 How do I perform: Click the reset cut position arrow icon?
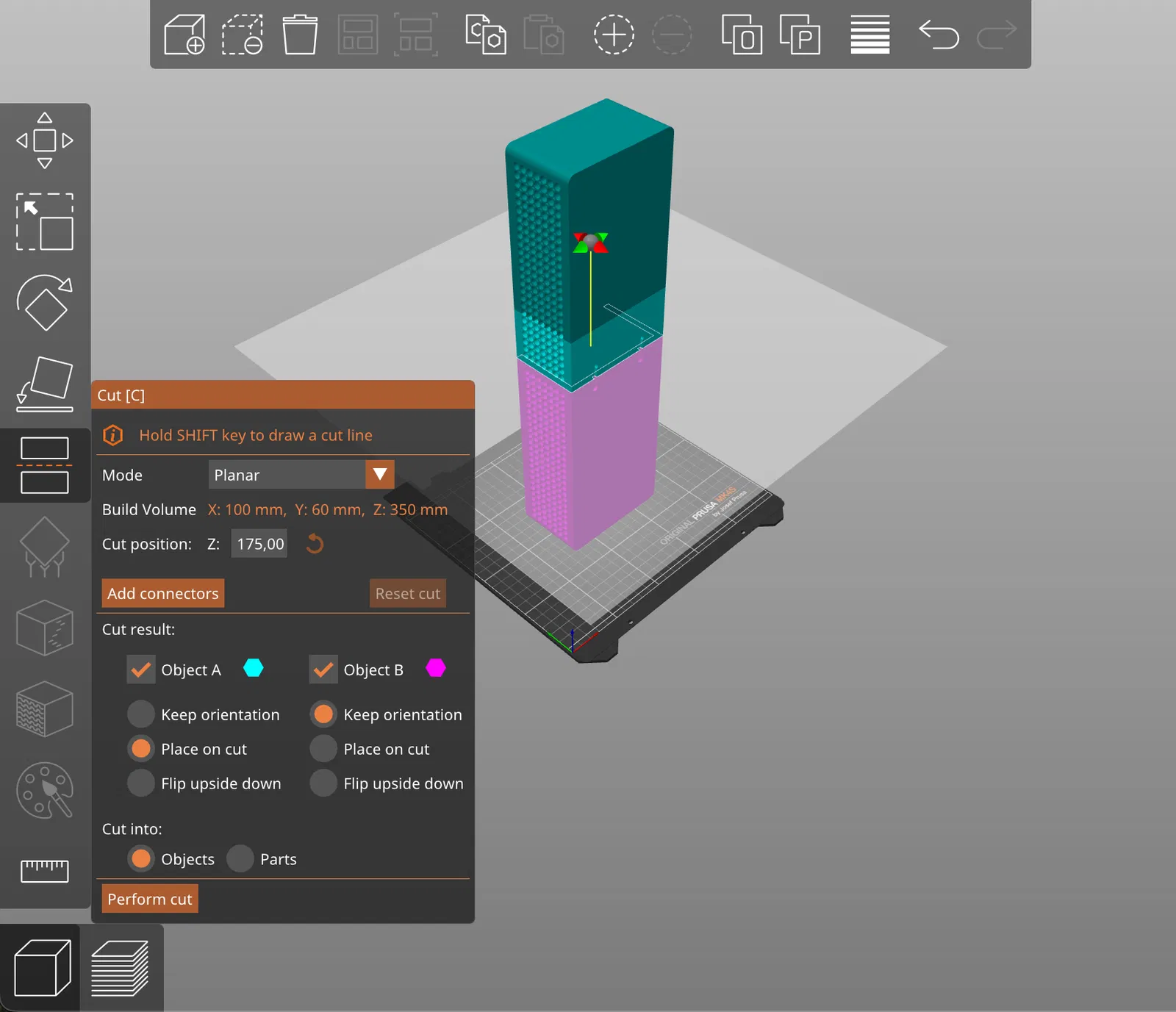tap(315, 544)
